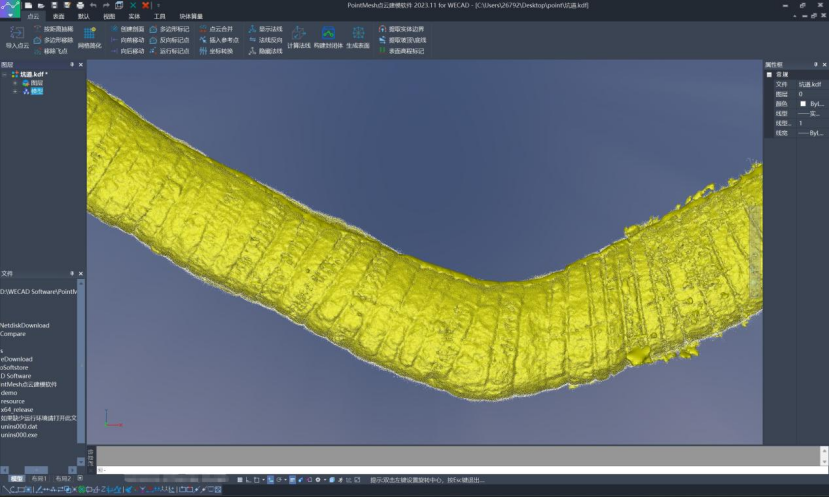Select 多边形移除 polygon remove tool
The height and width of the screenshot is (497, 830).
click(x=53, y=40)
